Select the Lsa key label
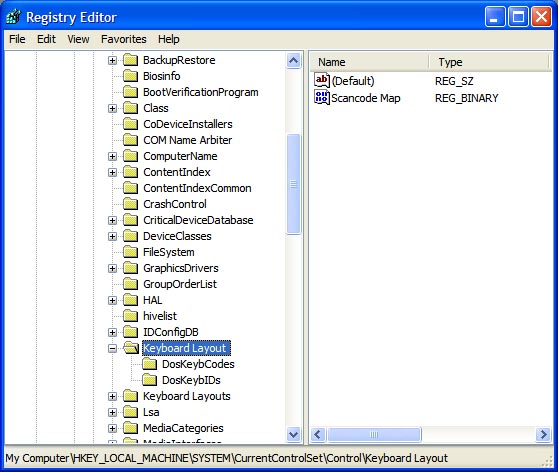The height and width of the screenshot is (472, 558). tap(151, 412)
